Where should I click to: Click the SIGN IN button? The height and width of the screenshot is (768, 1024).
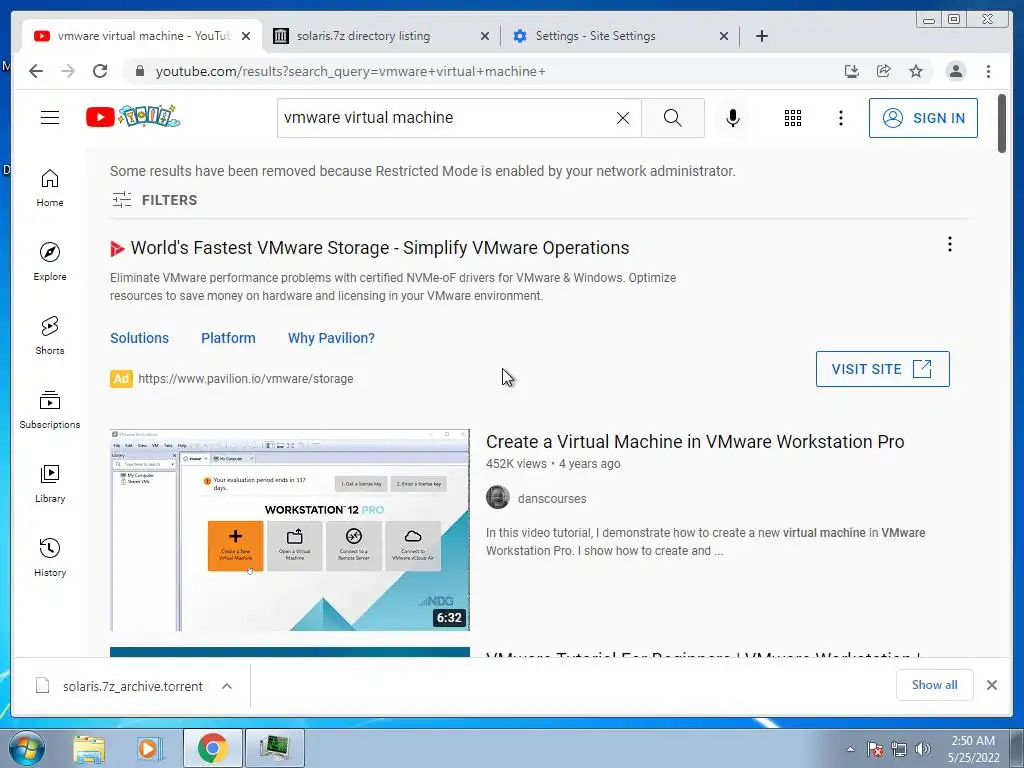(x=923, y=118)
